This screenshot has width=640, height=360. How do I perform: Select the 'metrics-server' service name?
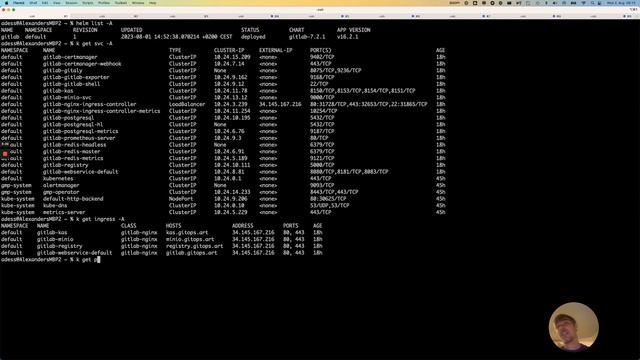point(64,212)
